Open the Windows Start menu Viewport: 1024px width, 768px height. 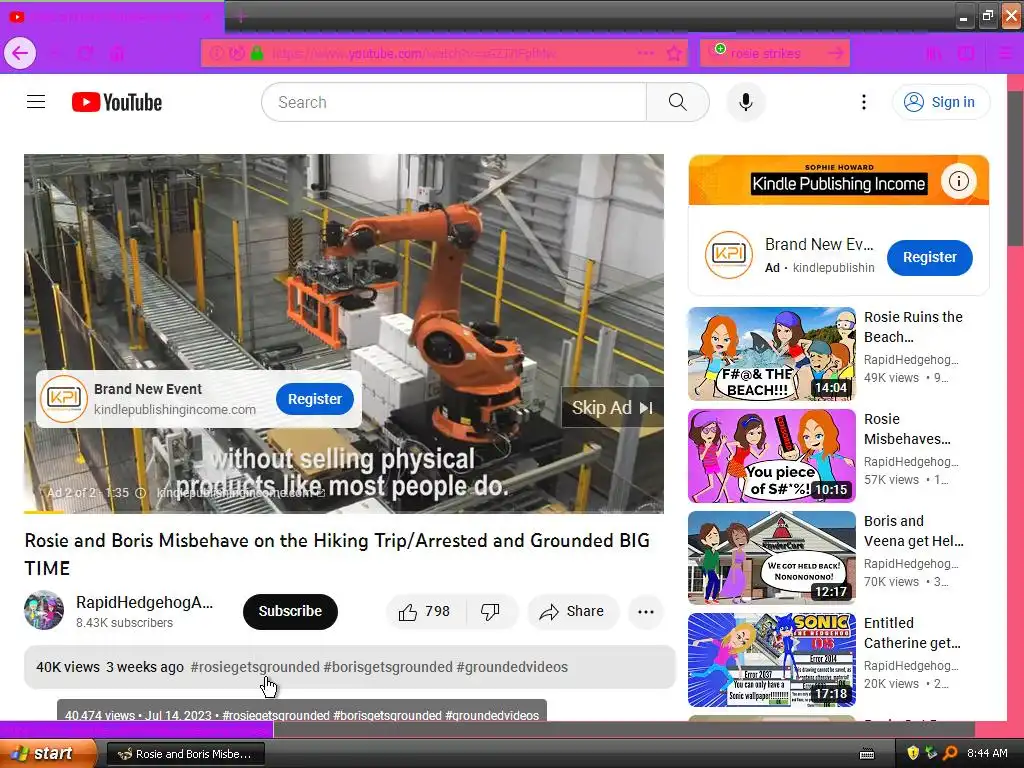(x=47, y=753)
